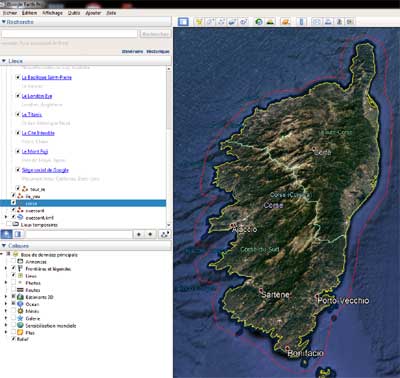The image size is (400, 378).
Task: Click the Historique link
Action: tap(158, 51)
